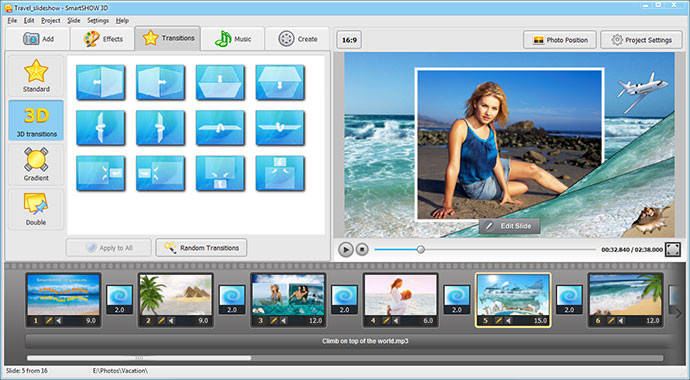This screenshot has width=690, height=380.
Task: Mute sound on slide 1 speaker icon
Action: [x=59, y=321]
